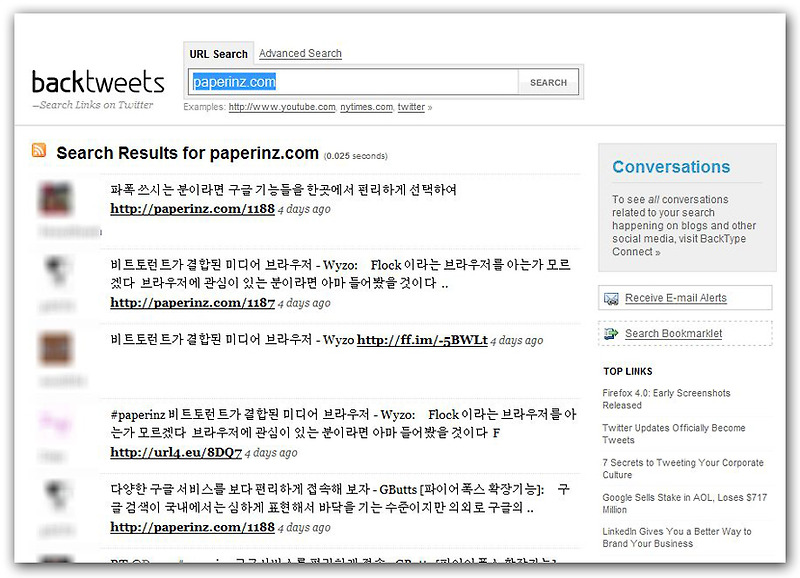Viewport: 800px width, 578px height.
Task: Open 7 Secrets to Tweeting Your Corporate Culture
Action: coord(683,468)
